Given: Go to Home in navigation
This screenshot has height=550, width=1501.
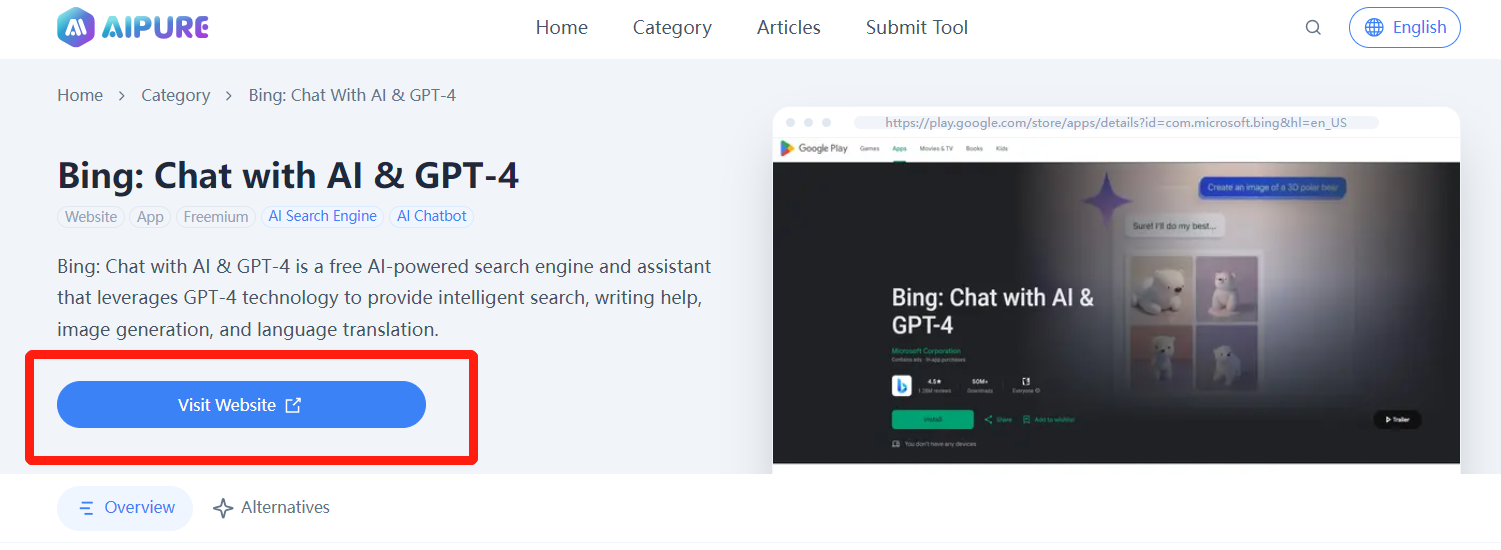Looking at the screenshot, I should 561,28.
